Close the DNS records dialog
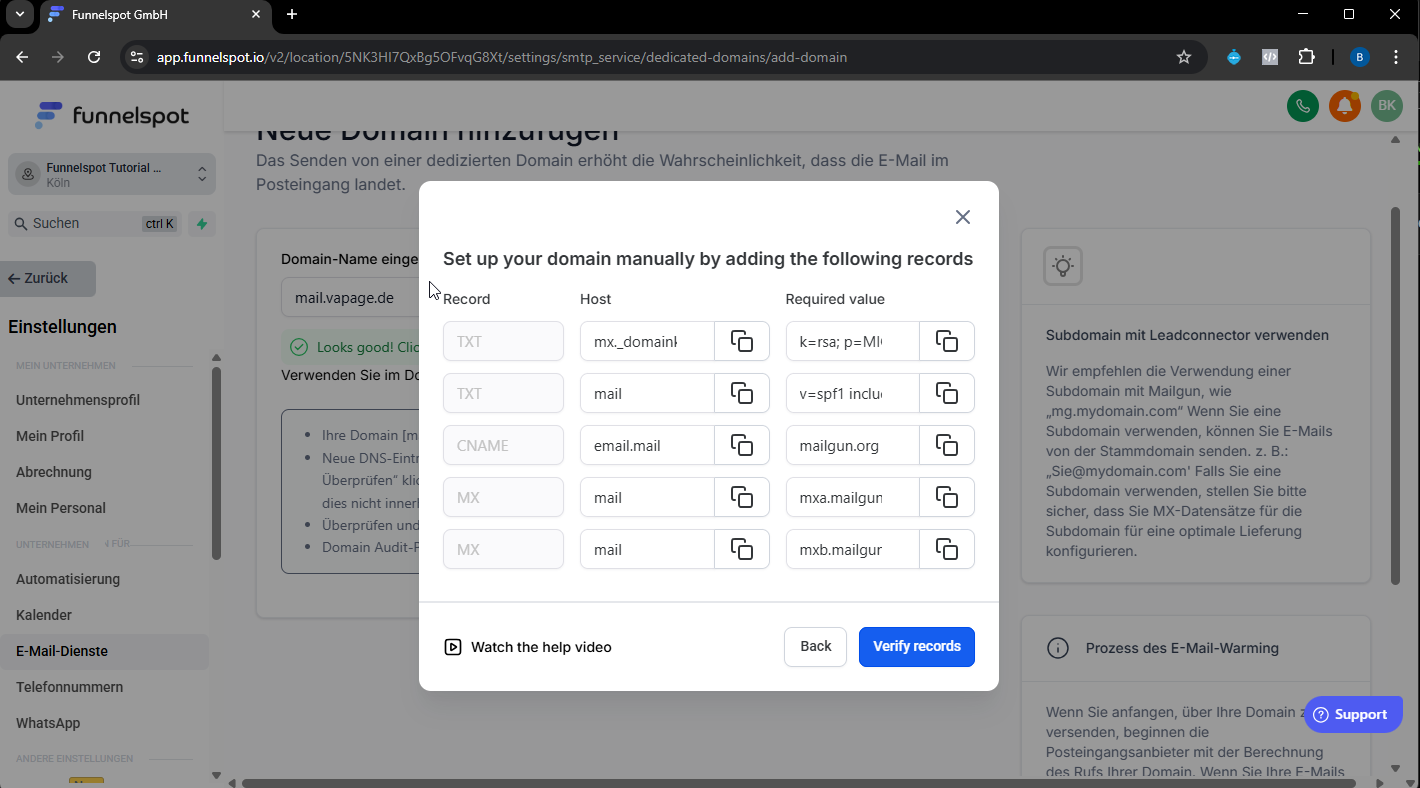 (962, 217)
